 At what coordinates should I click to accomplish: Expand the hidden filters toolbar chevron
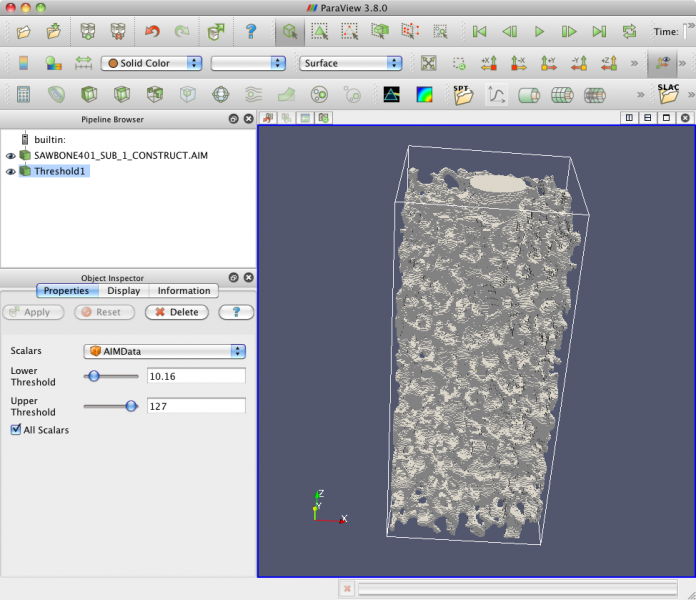click(x=641, y=95)
